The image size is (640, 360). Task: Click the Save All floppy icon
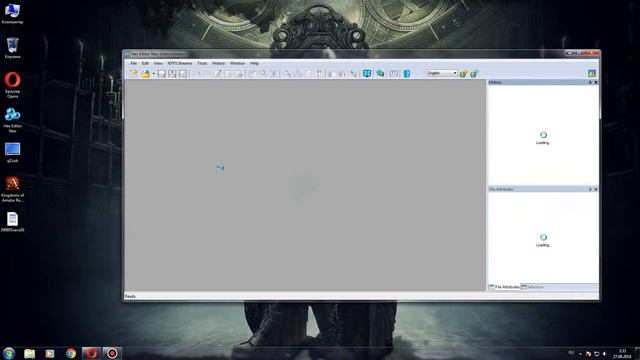(x=183, y=73)
